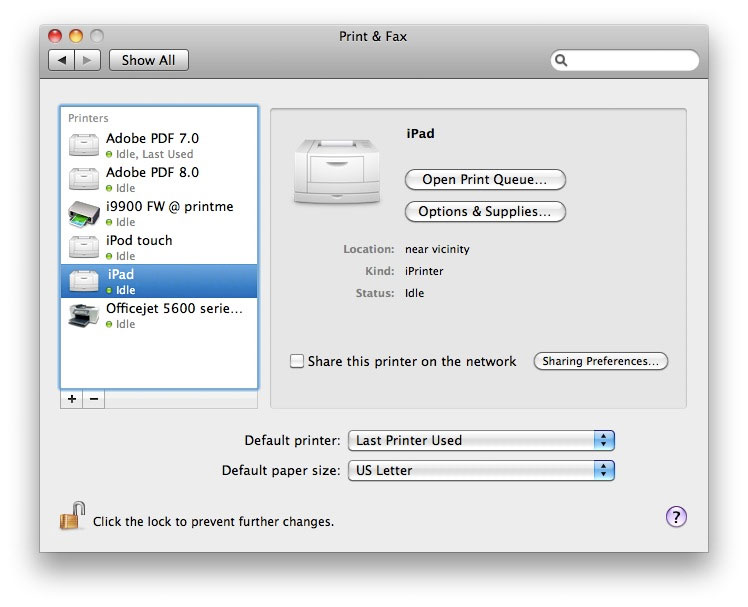748x607 pixels.
Task: Select the Officejet 5600 series printer icon
Action: (x=84, y=315)
